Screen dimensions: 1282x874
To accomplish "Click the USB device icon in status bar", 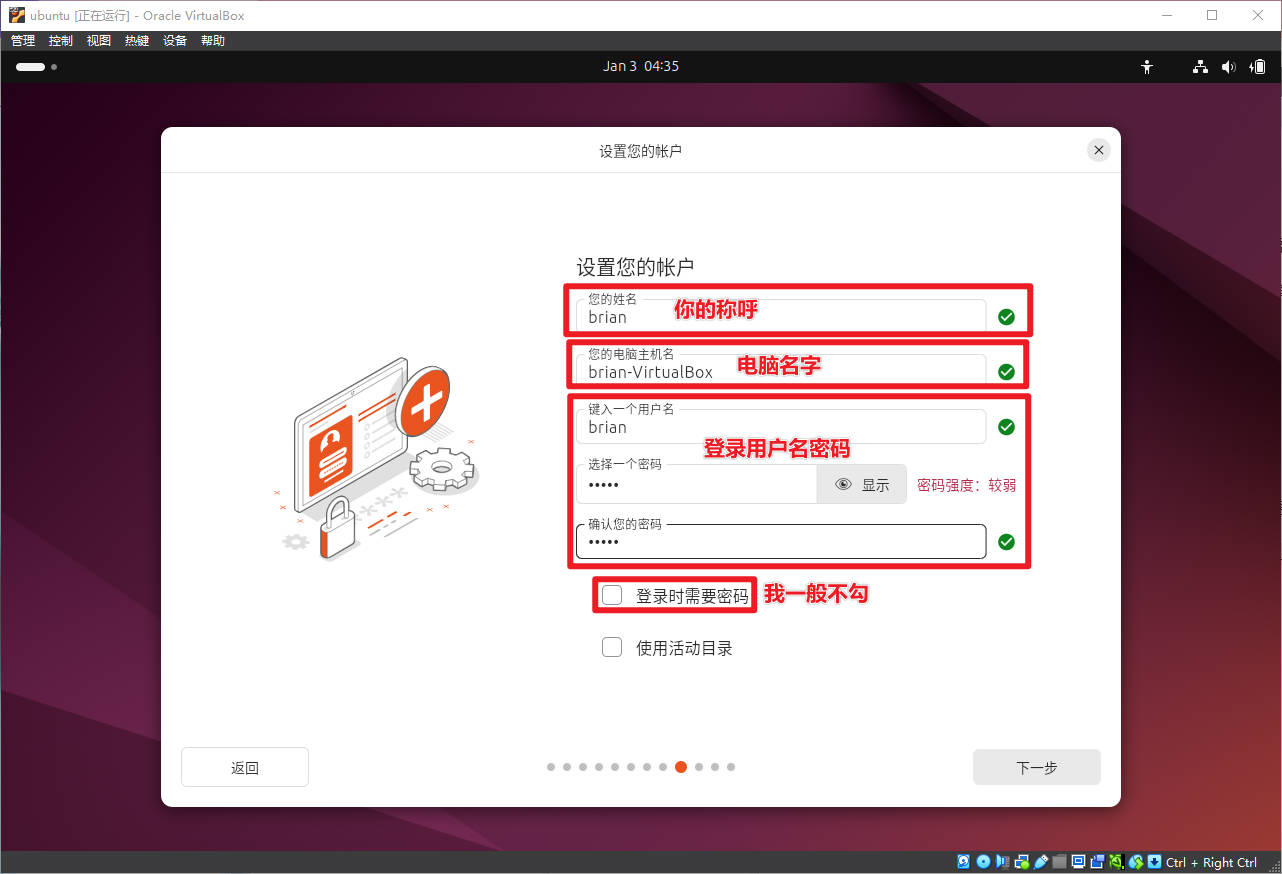I will [x=1041, y=862].
